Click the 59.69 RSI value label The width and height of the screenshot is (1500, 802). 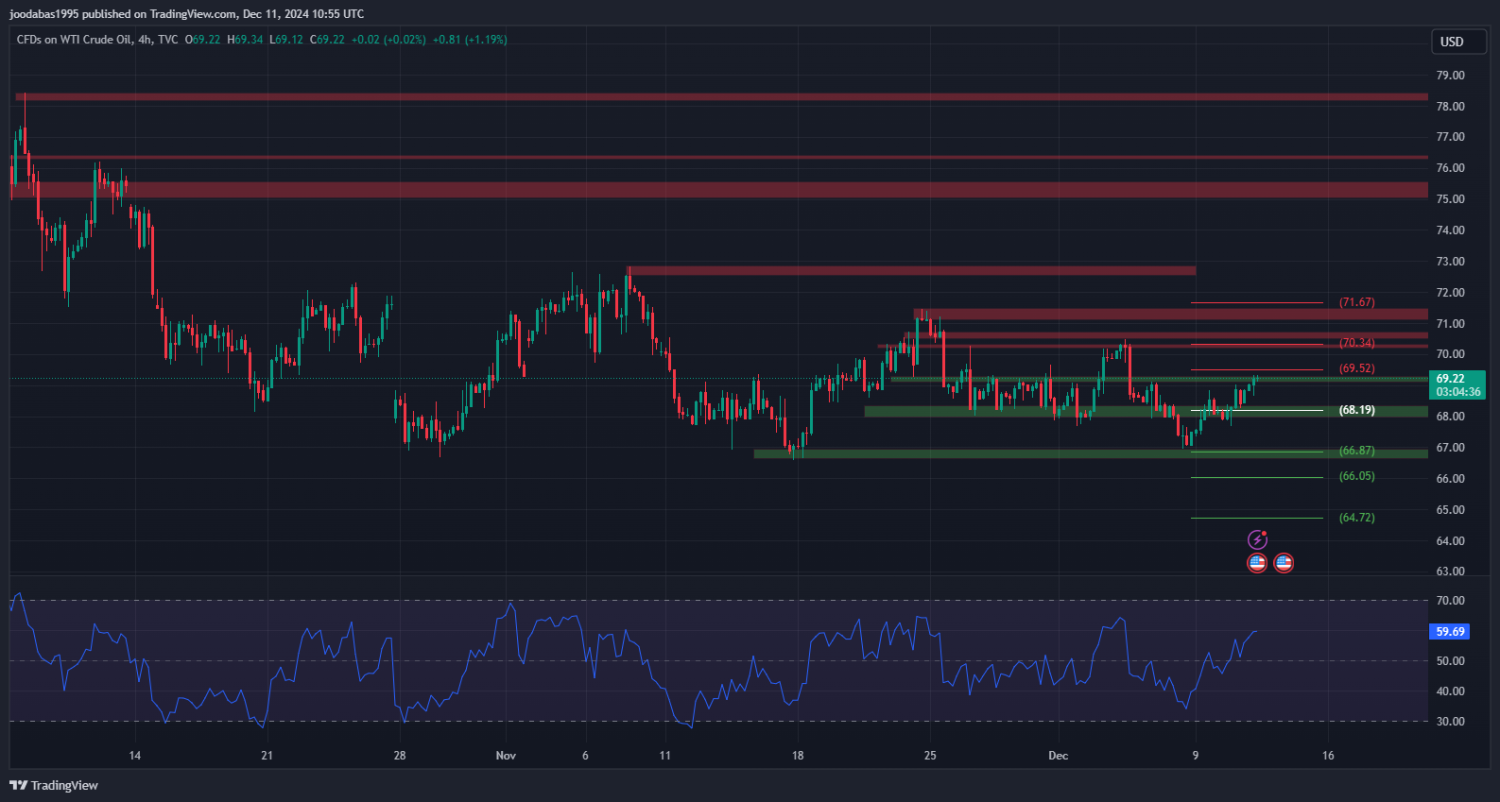point(1450,631)
